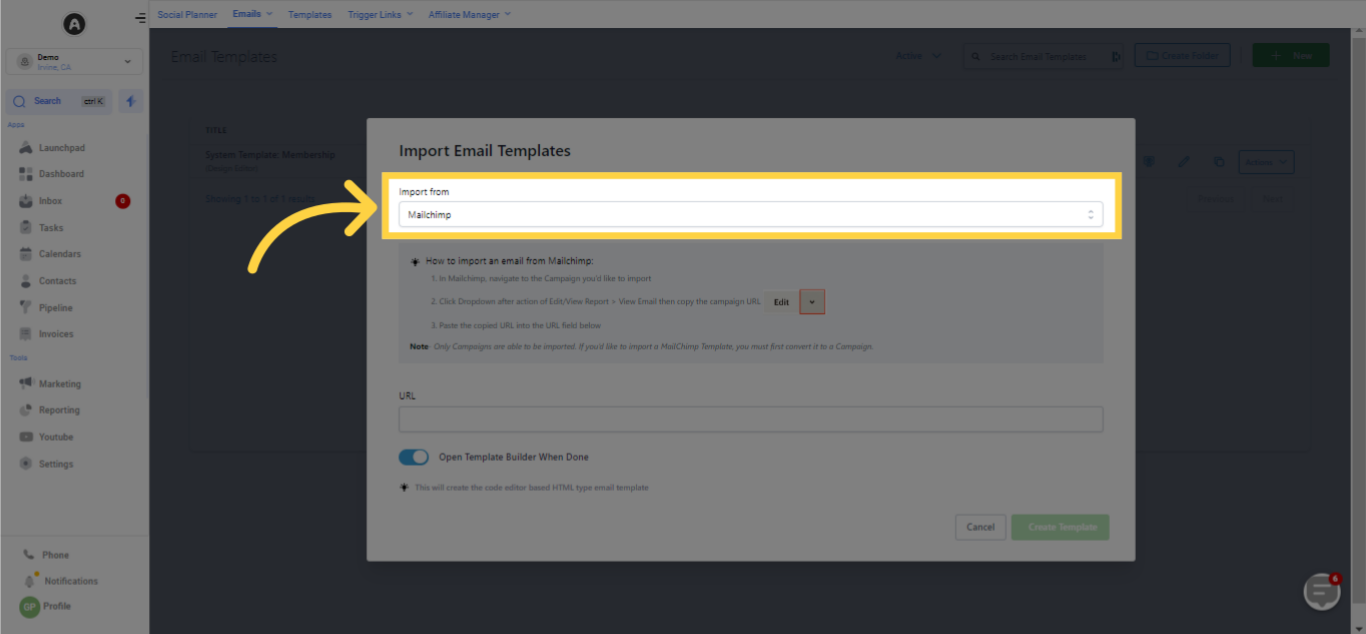Open the Active status filter dropdown
Screen dimensions: 1366x634
(918, 56)
